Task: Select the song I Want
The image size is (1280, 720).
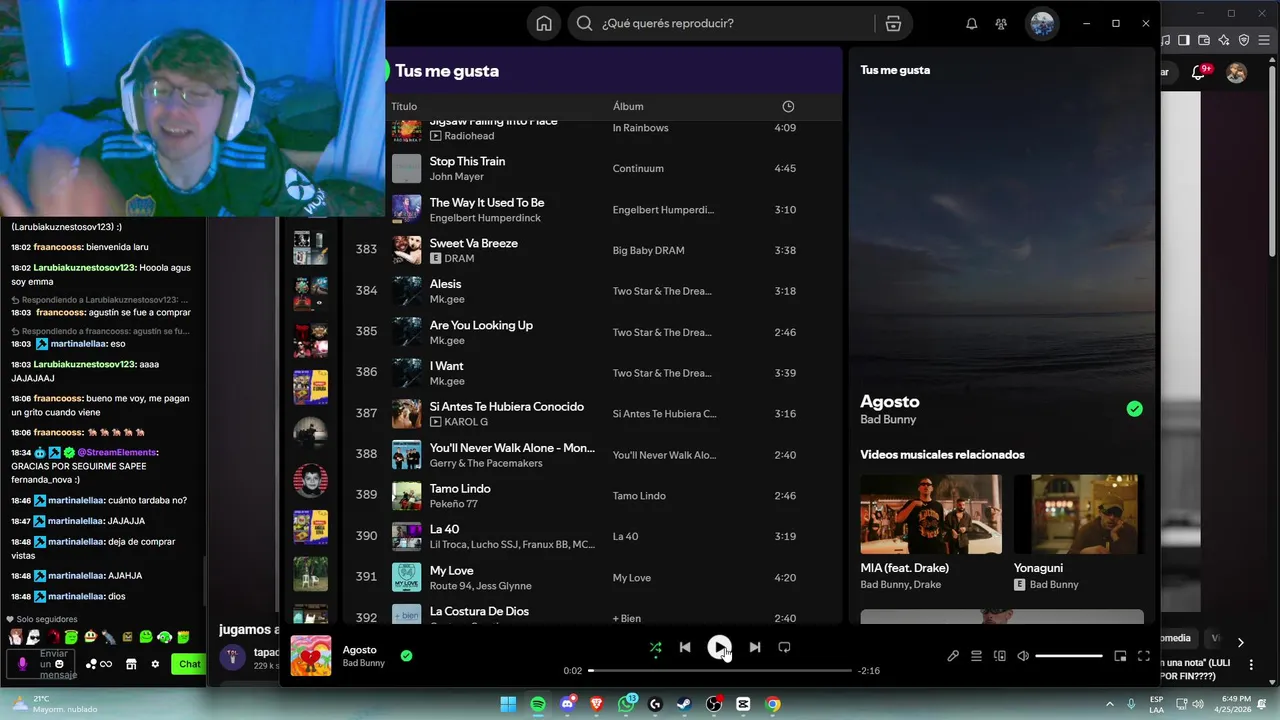Action: [x=447, y=366]
